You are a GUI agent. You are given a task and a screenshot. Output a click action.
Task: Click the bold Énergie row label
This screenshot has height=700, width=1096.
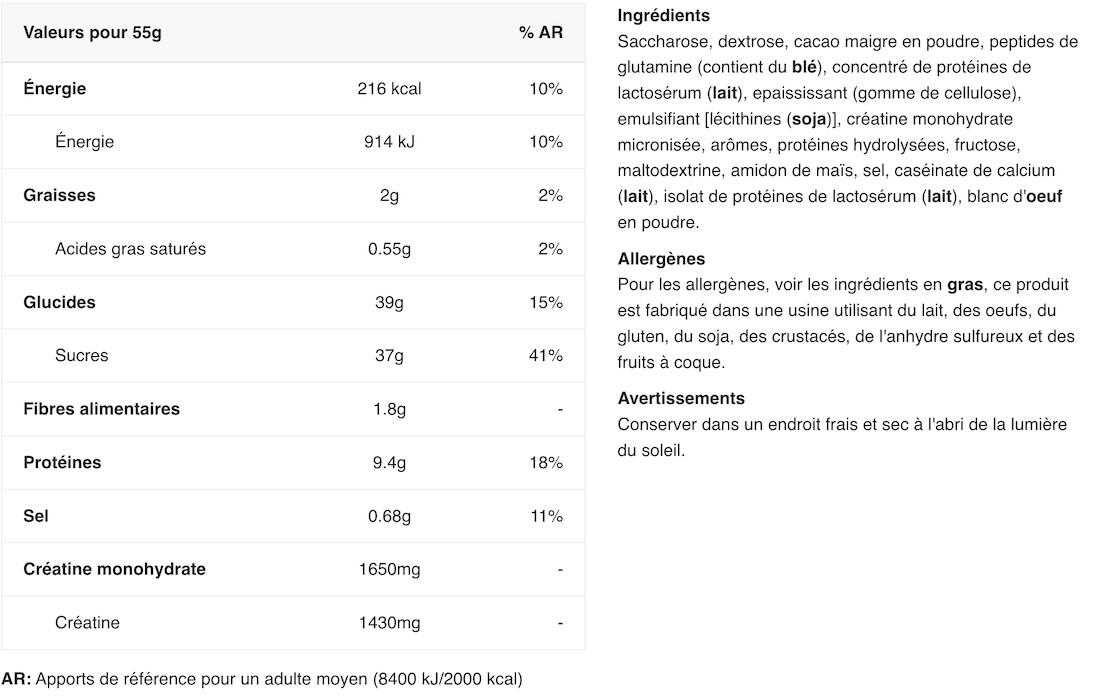(x=55, y=88)
